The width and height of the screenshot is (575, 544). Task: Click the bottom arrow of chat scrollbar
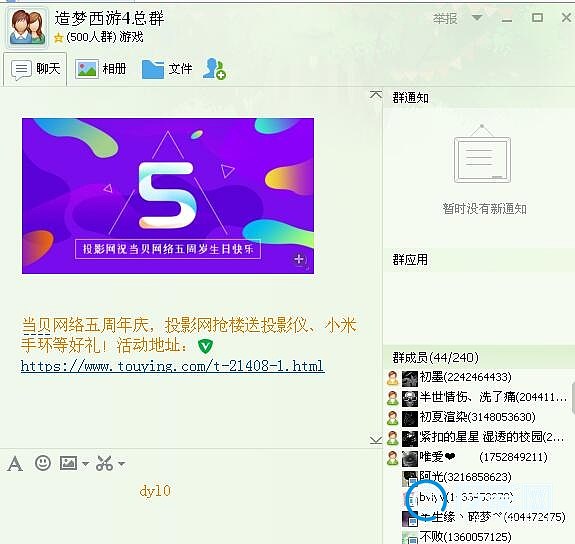(x=376, y=440)
